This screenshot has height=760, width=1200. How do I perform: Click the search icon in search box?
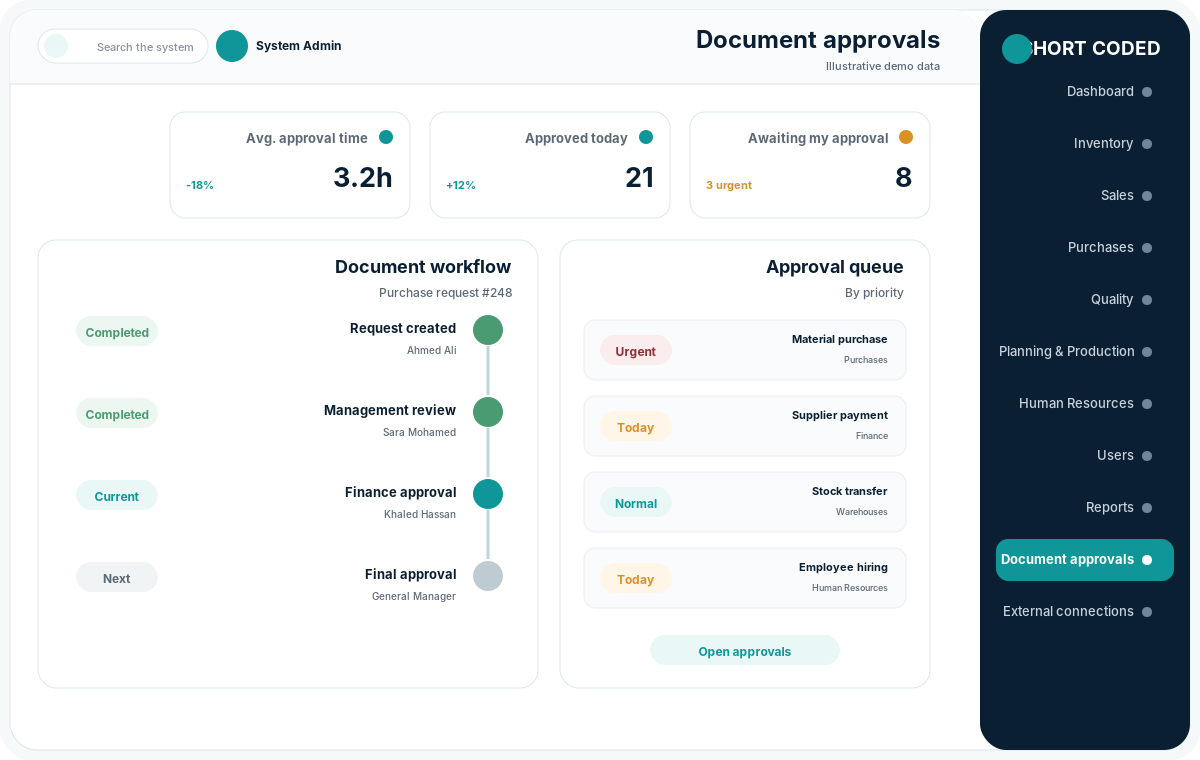tap(56, 46)
